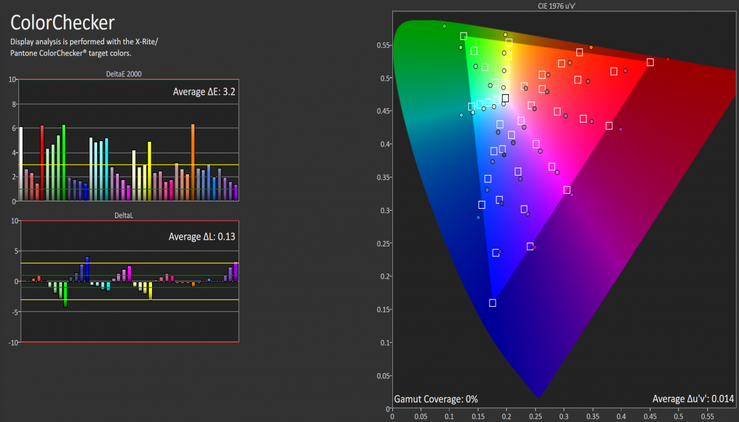Click the ColorChecker page title

coord(62,23)
